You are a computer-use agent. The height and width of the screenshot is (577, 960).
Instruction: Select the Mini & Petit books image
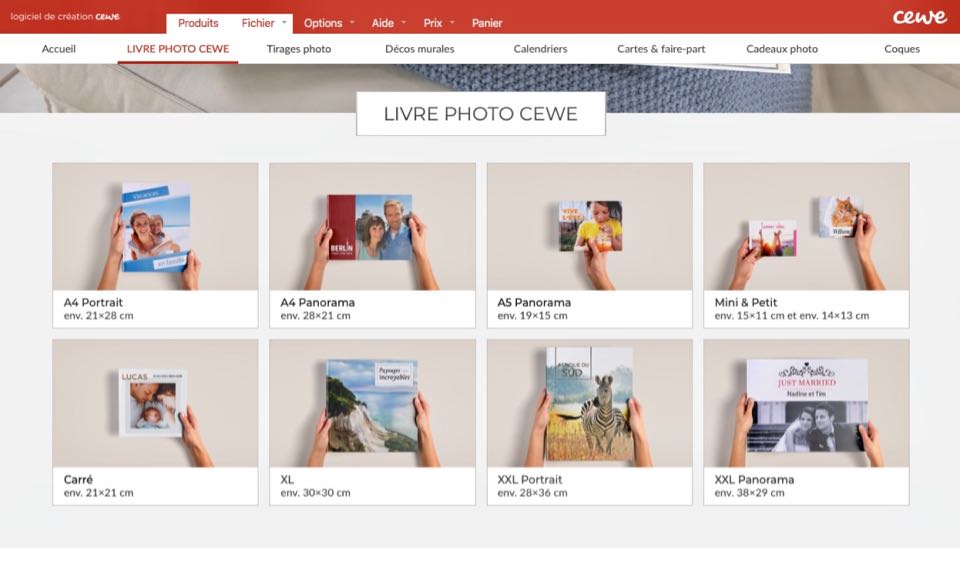(806, 227)
